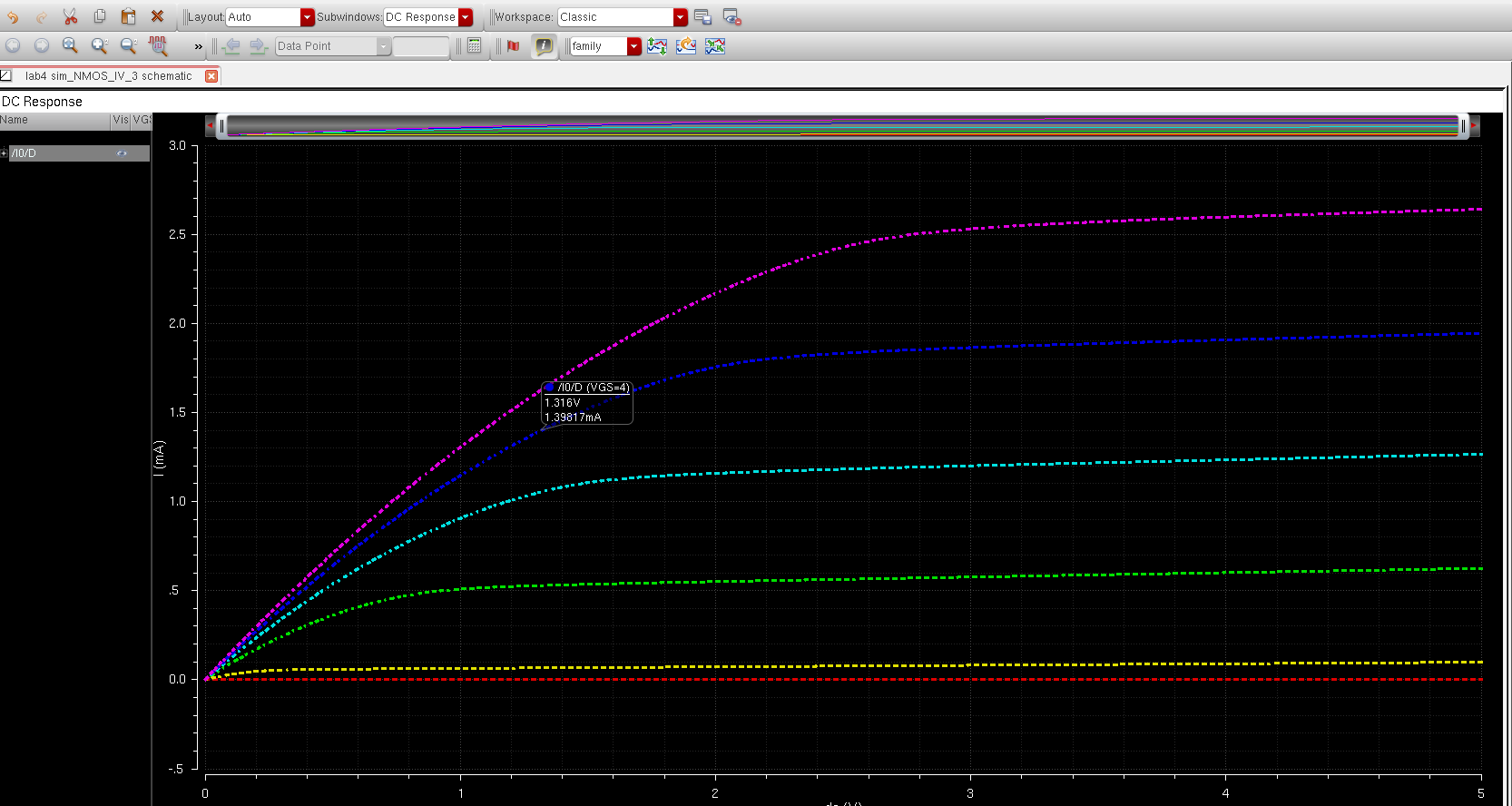Open the Layout dropdown set to Auto

270,17
